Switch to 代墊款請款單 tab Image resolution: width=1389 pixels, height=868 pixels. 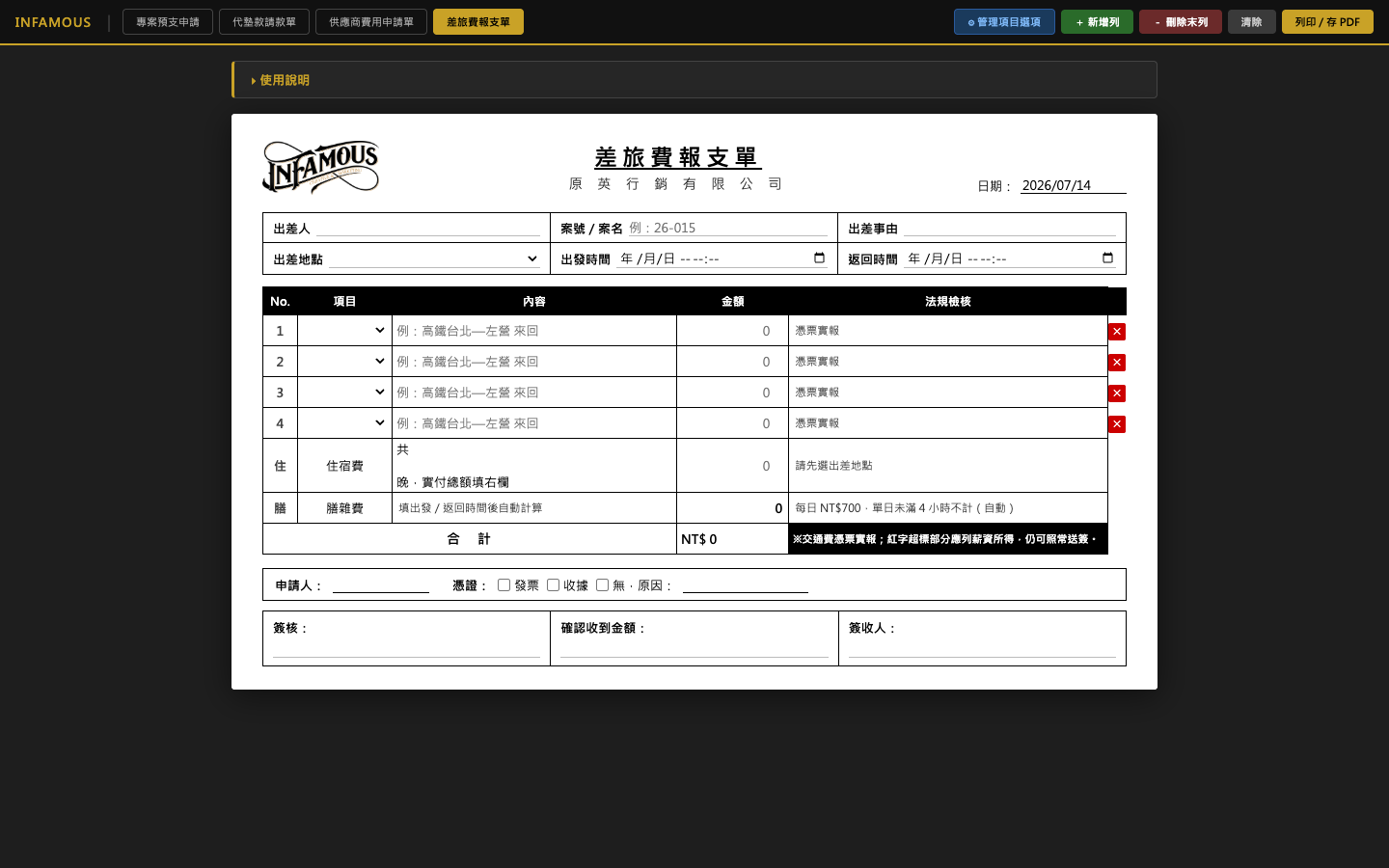264,22
